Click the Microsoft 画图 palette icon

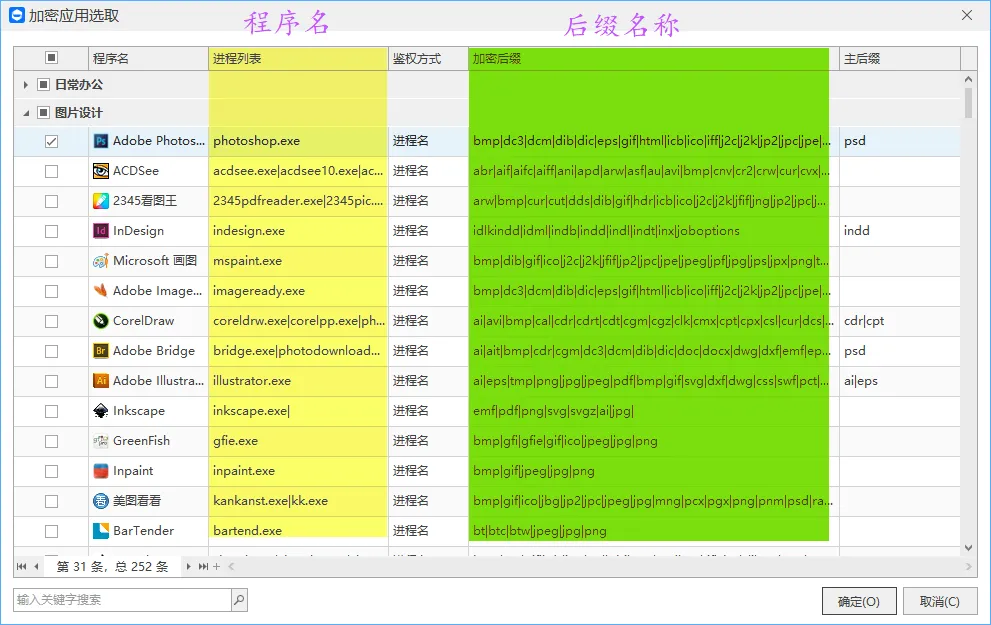pos(100,261)
